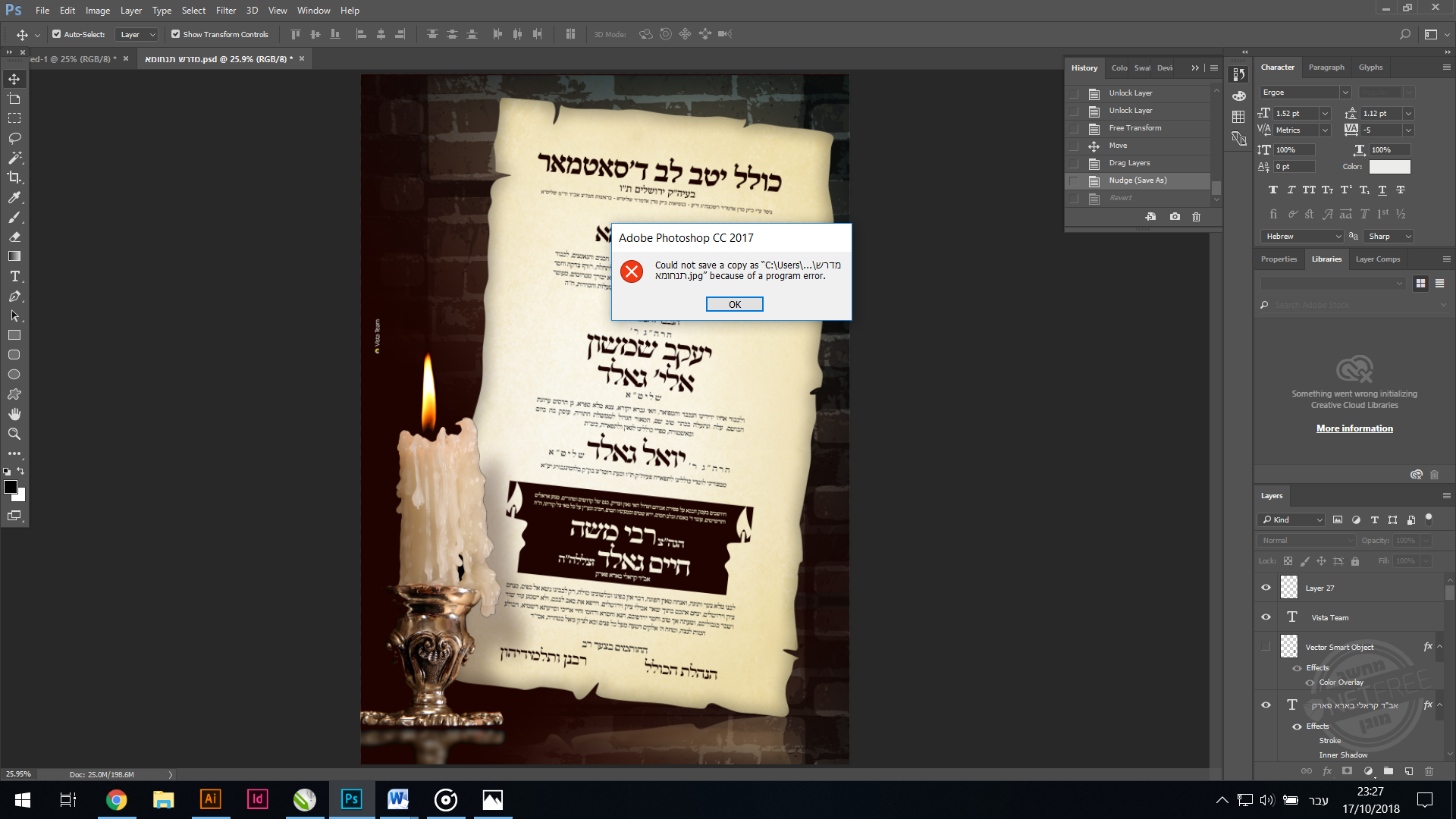Delete current history state trash icon
The width and height of the screenshot is (1456, 819).
pos(1197,217)
